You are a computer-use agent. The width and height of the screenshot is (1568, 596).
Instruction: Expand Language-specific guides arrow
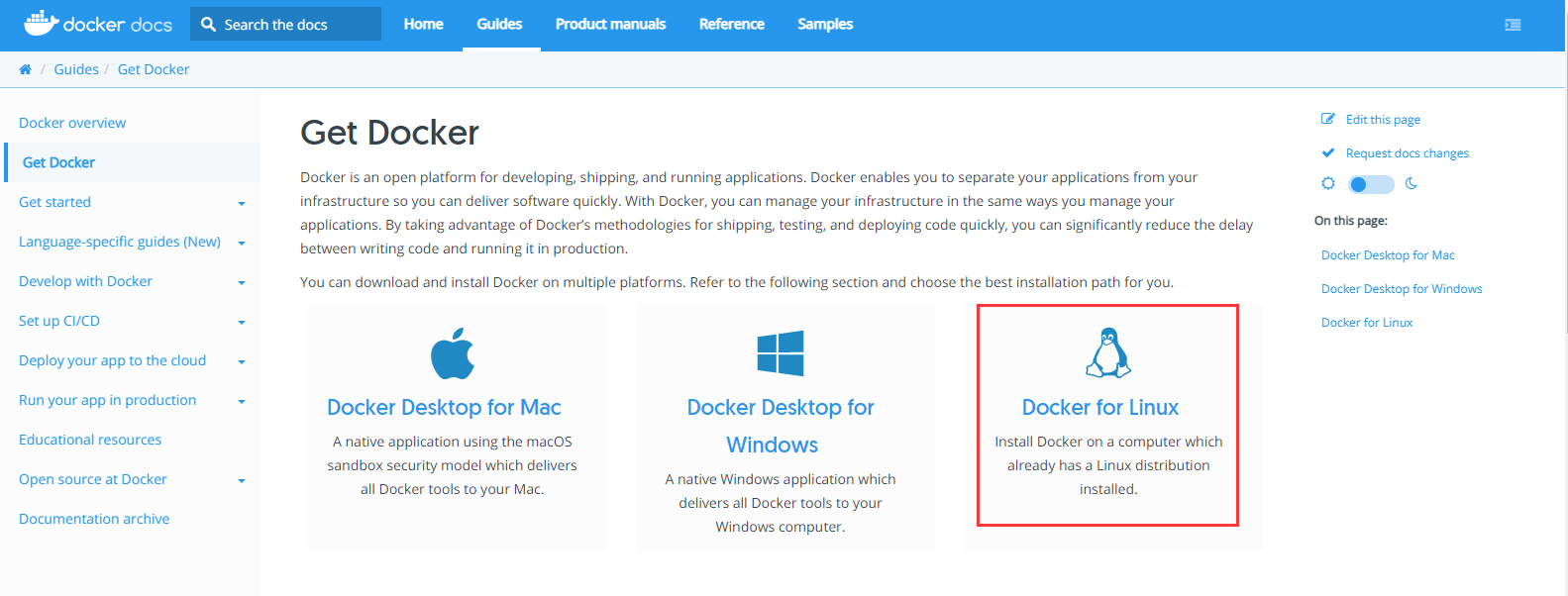coord(242,243)
